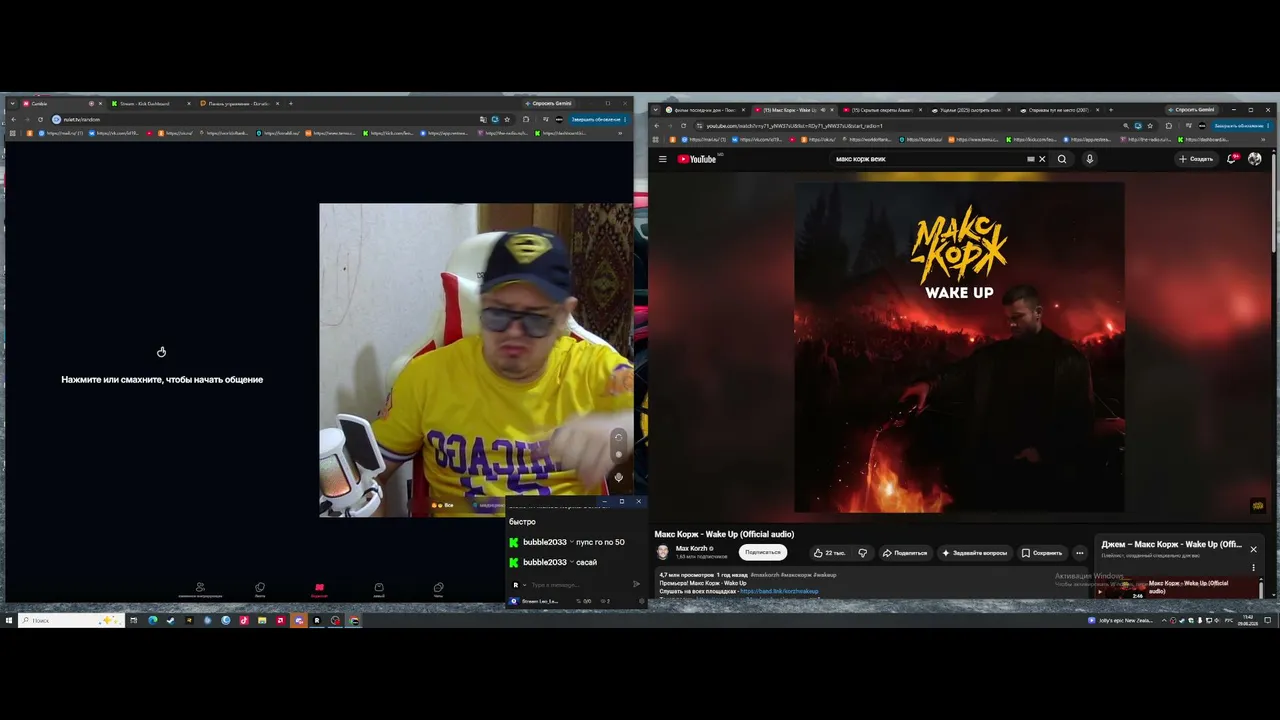
Task: Go back in the right browser
Action: [x=657, y=126]
